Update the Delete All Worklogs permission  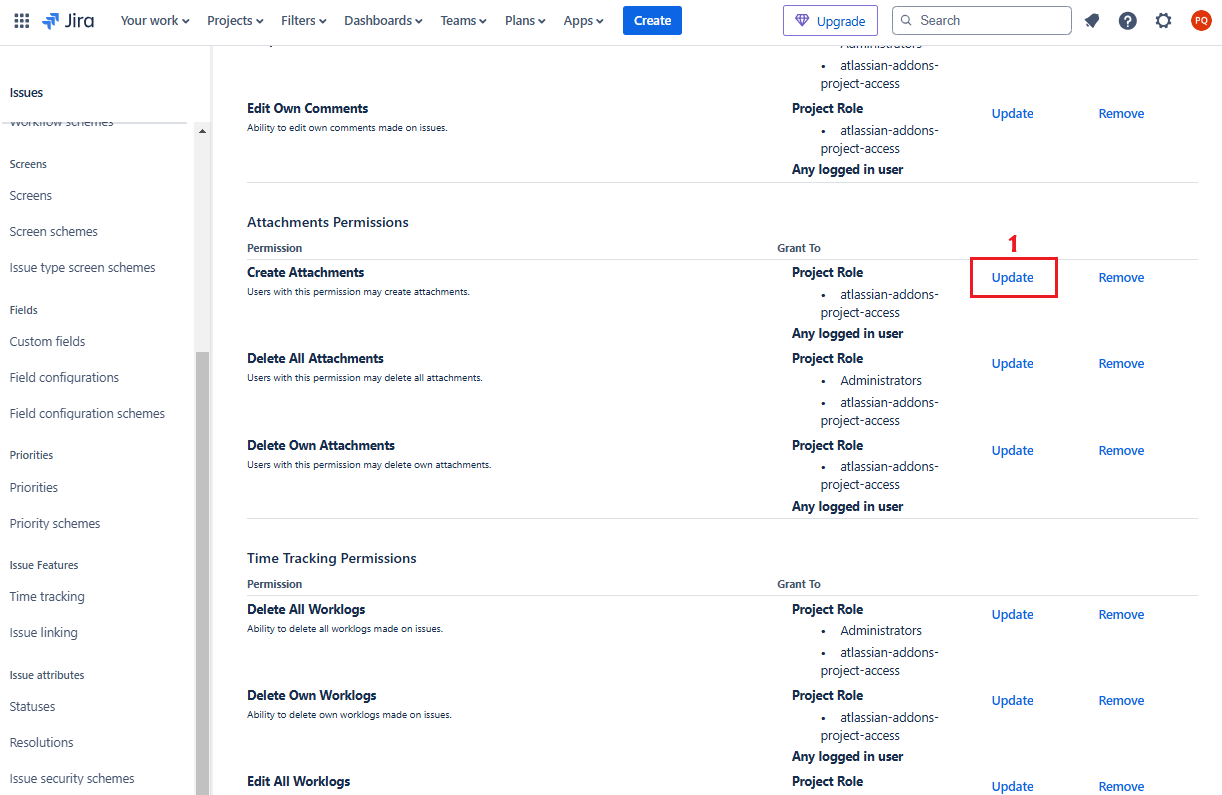tap(1012, 615)
